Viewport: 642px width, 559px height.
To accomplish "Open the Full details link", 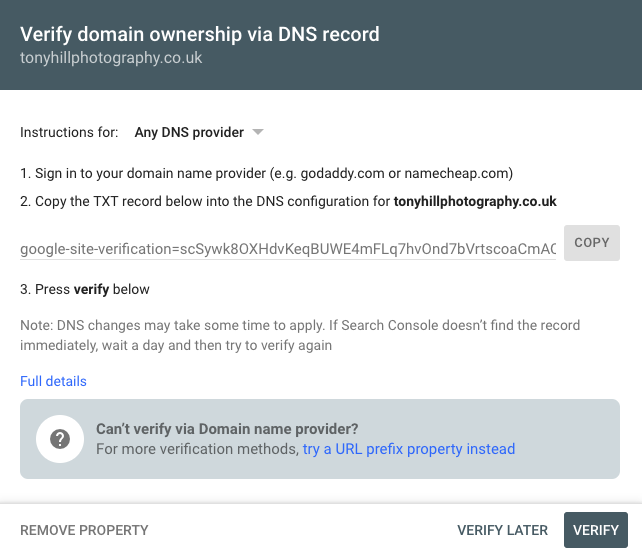I will [53, 381].
